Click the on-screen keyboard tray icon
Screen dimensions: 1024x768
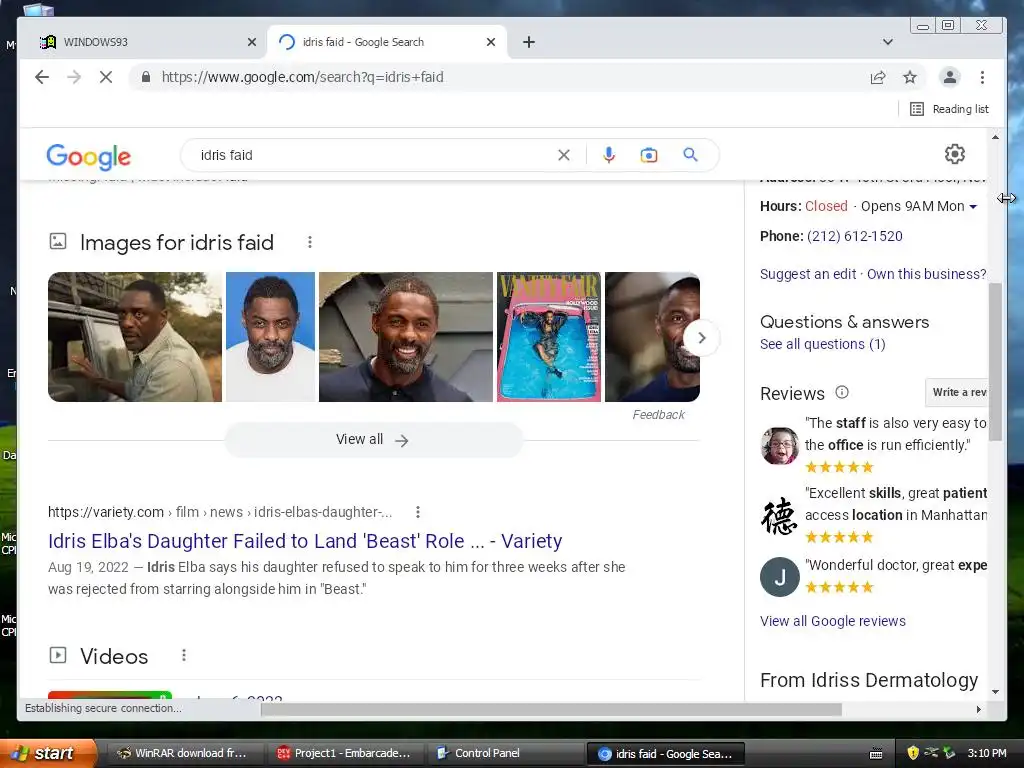point(876,754)
